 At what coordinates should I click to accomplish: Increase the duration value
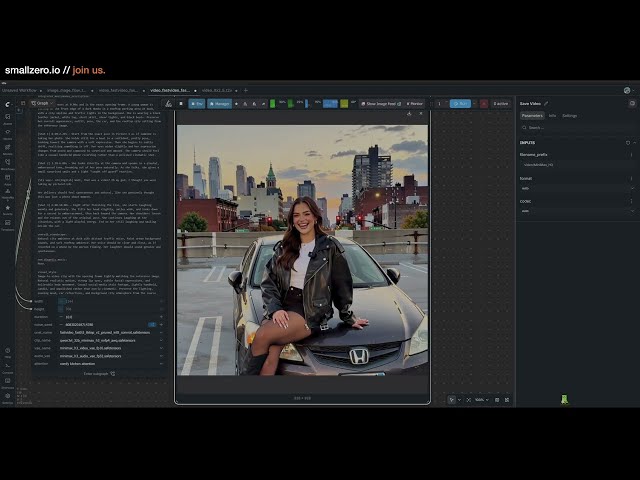point(161,317)
